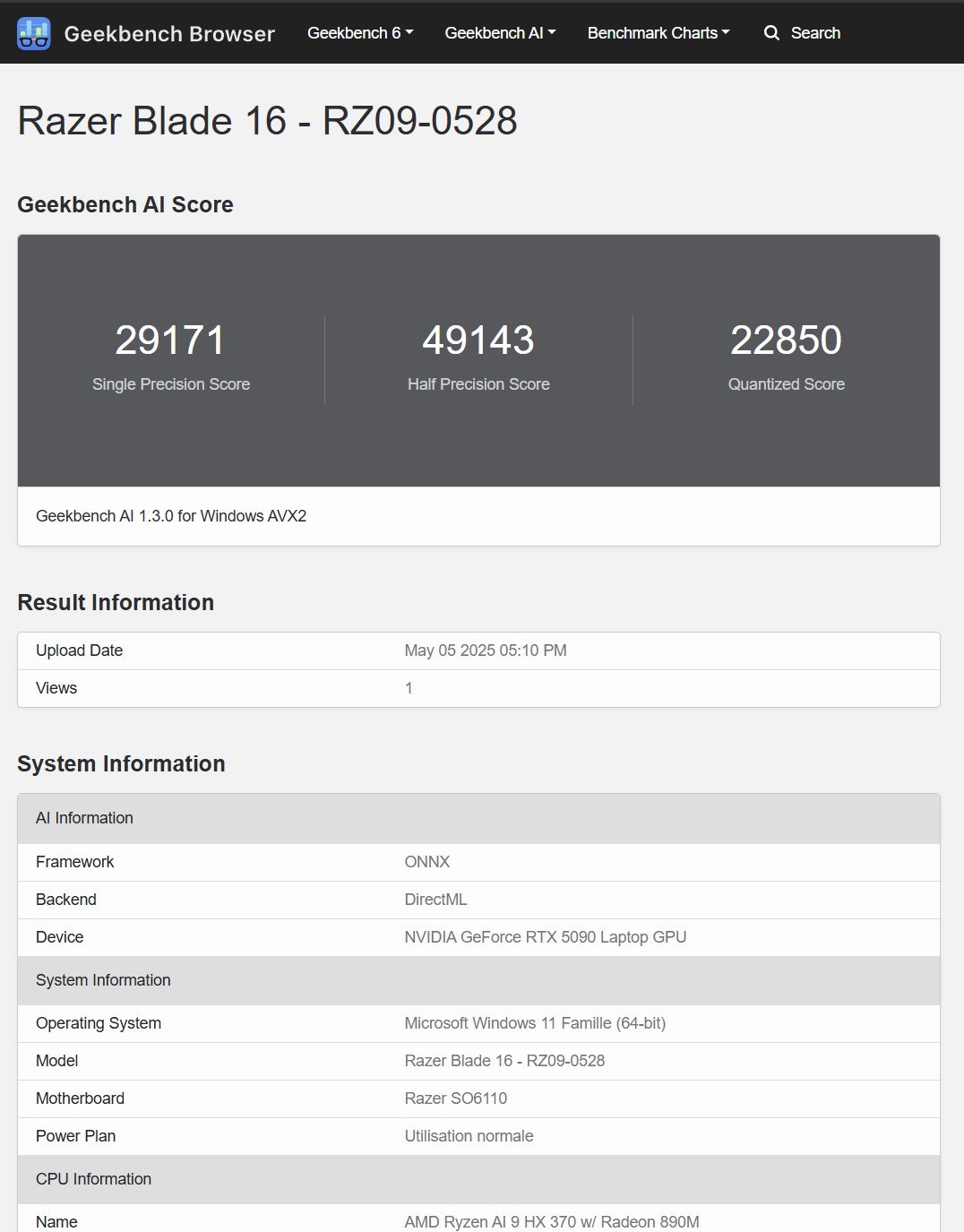Expand the Geekbench AI dropdown menu
This screenshot has width=964, height=1232.
click(500, 33)
